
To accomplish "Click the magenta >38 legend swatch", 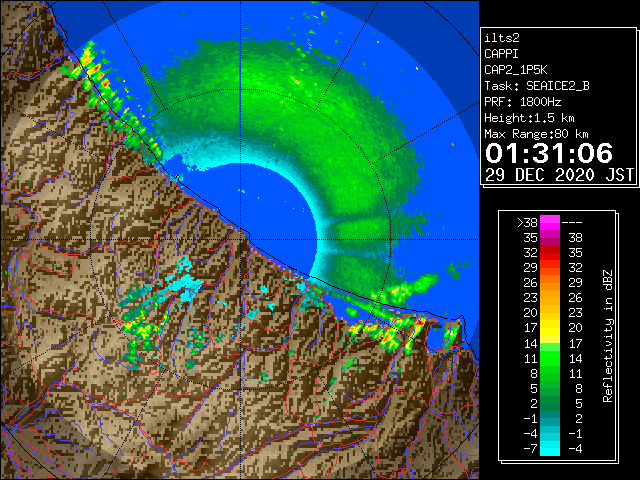I will 550,223.
